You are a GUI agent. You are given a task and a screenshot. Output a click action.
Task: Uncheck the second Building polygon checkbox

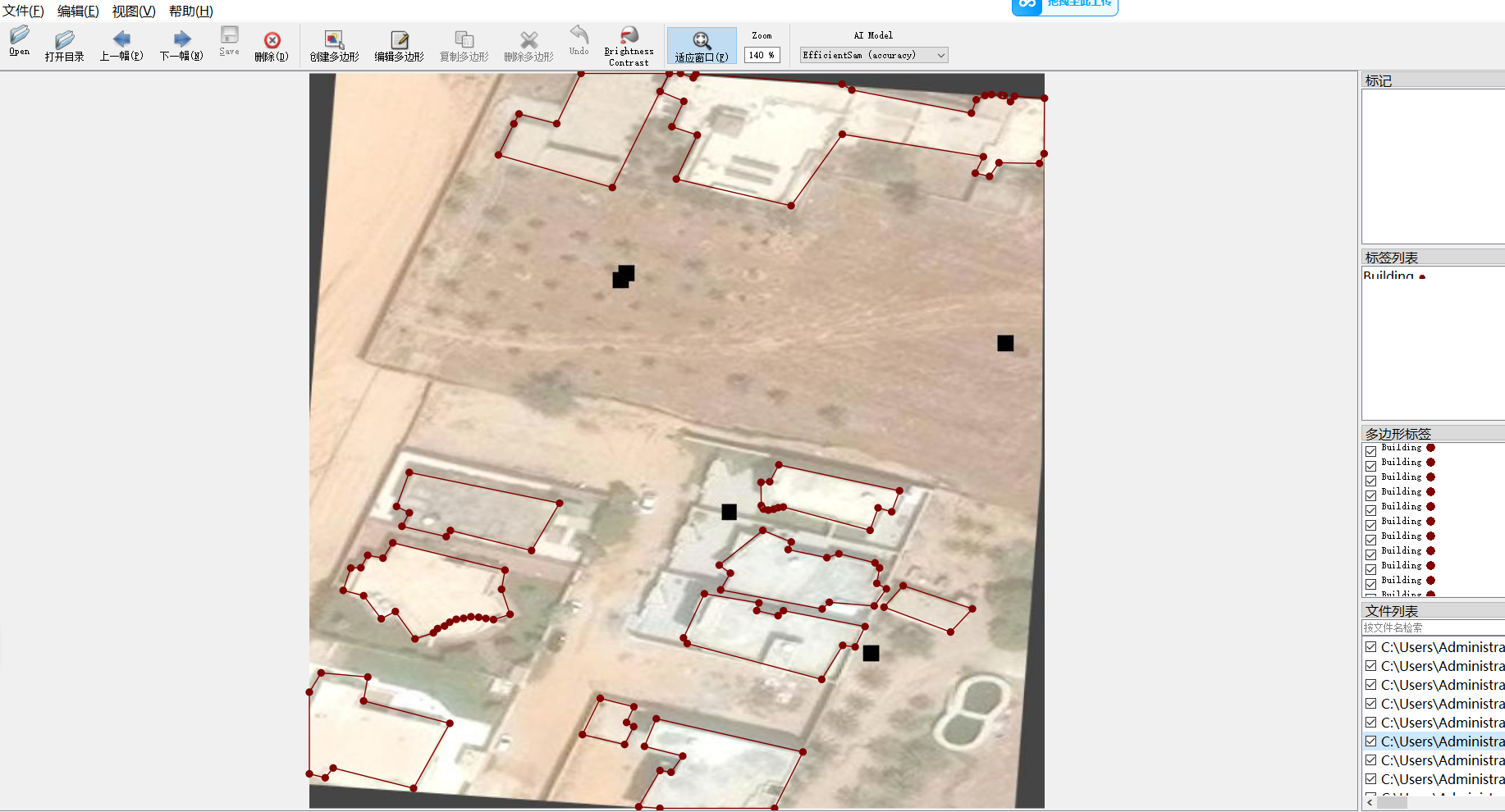[1371, 466]
